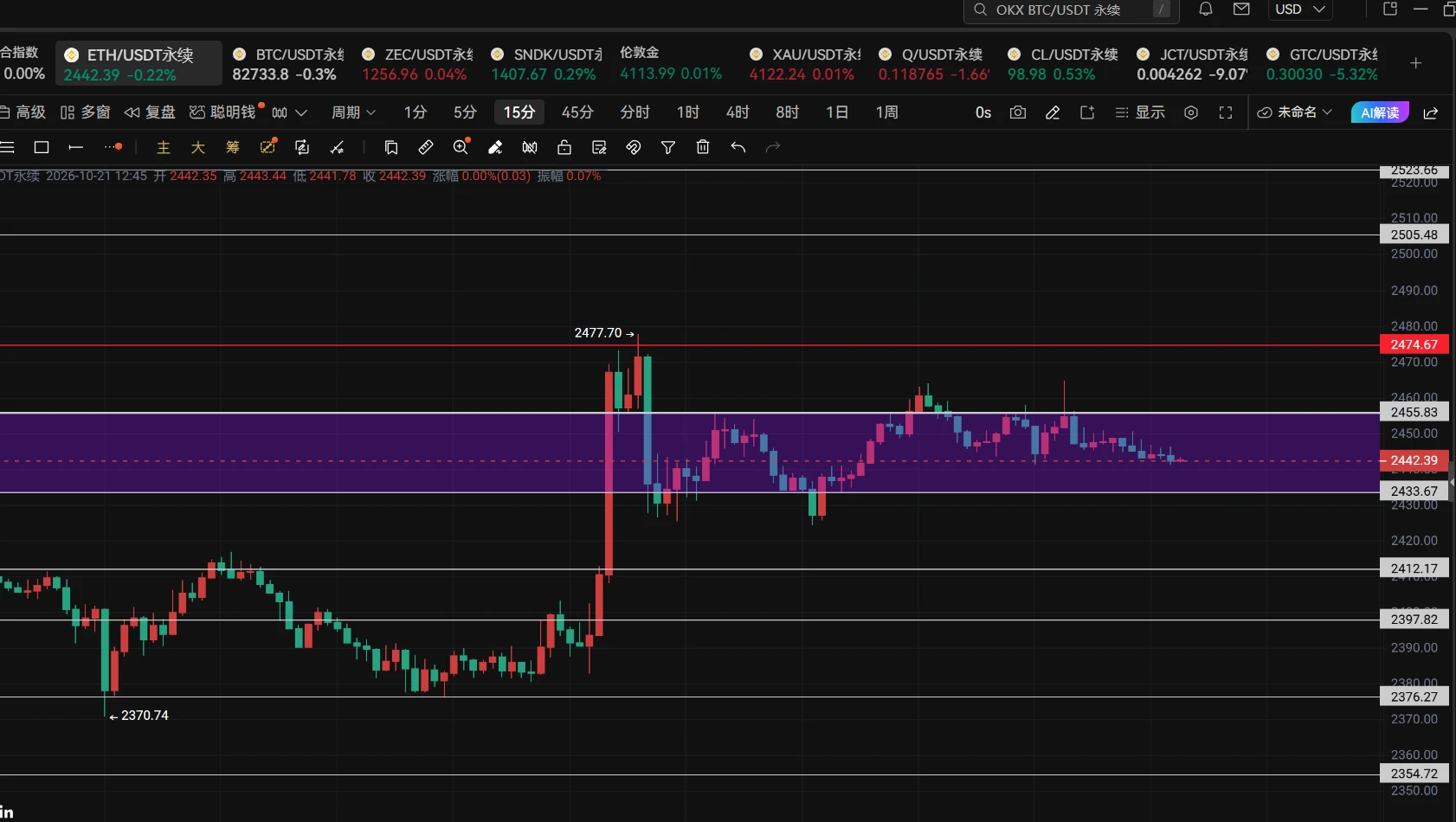
Task: Click the share arrow icon
Action: click(1431, 112)
